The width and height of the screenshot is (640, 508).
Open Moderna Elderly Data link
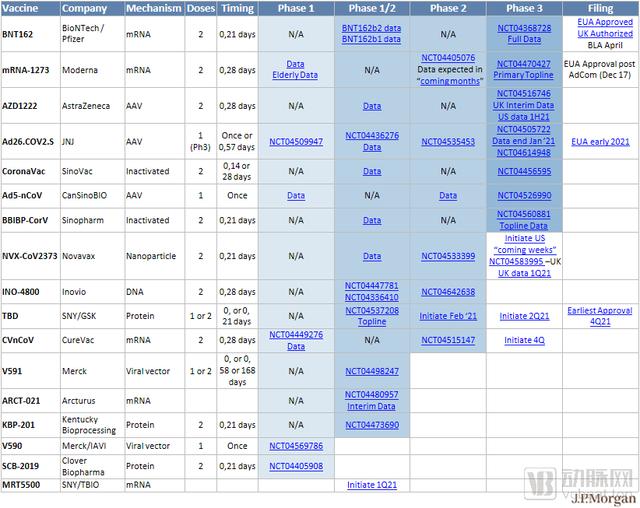tap(295, 75)
